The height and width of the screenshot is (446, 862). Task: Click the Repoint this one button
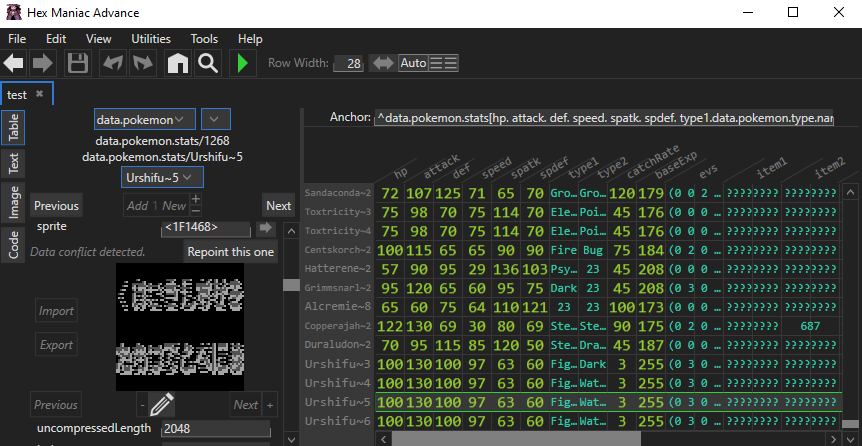click(230, 252)
